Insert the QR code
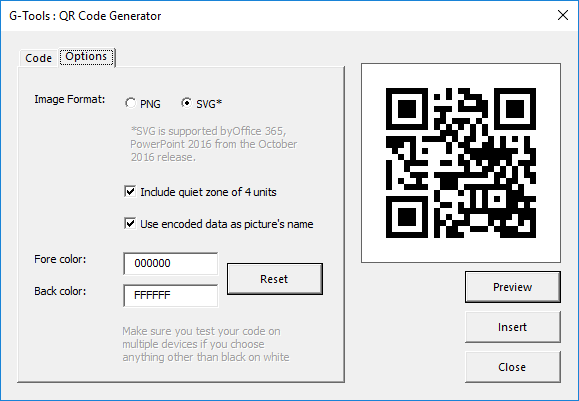 coord(513,327)
